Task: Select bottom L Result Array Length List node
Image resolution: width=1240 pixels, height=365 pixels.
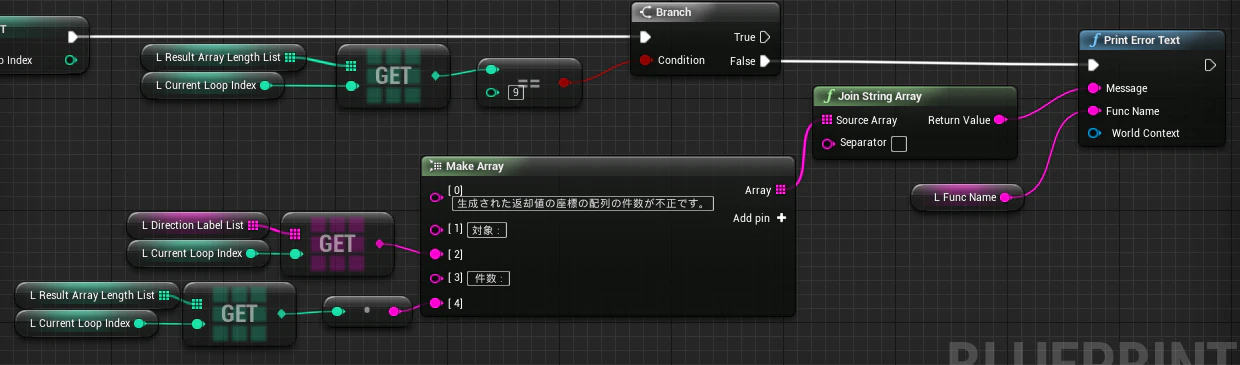Action: click(x=97, y=295)
